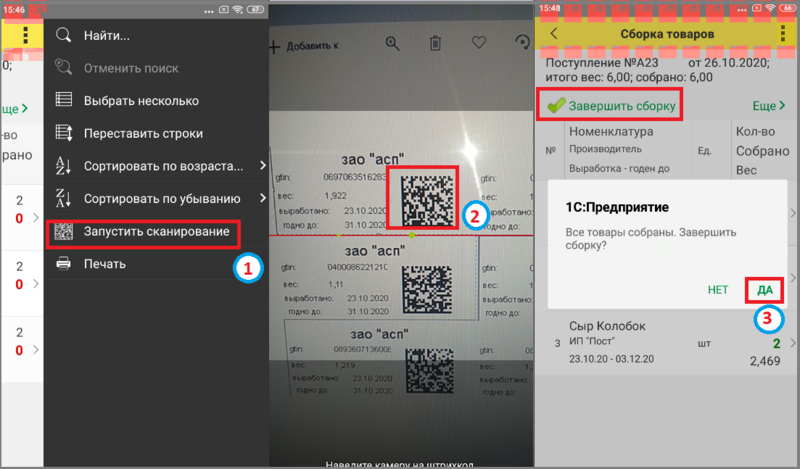Click weight value 2,469 in Сыр Колобок row
The height and width of the screenshot is (469, 800).
click(765, 361)
